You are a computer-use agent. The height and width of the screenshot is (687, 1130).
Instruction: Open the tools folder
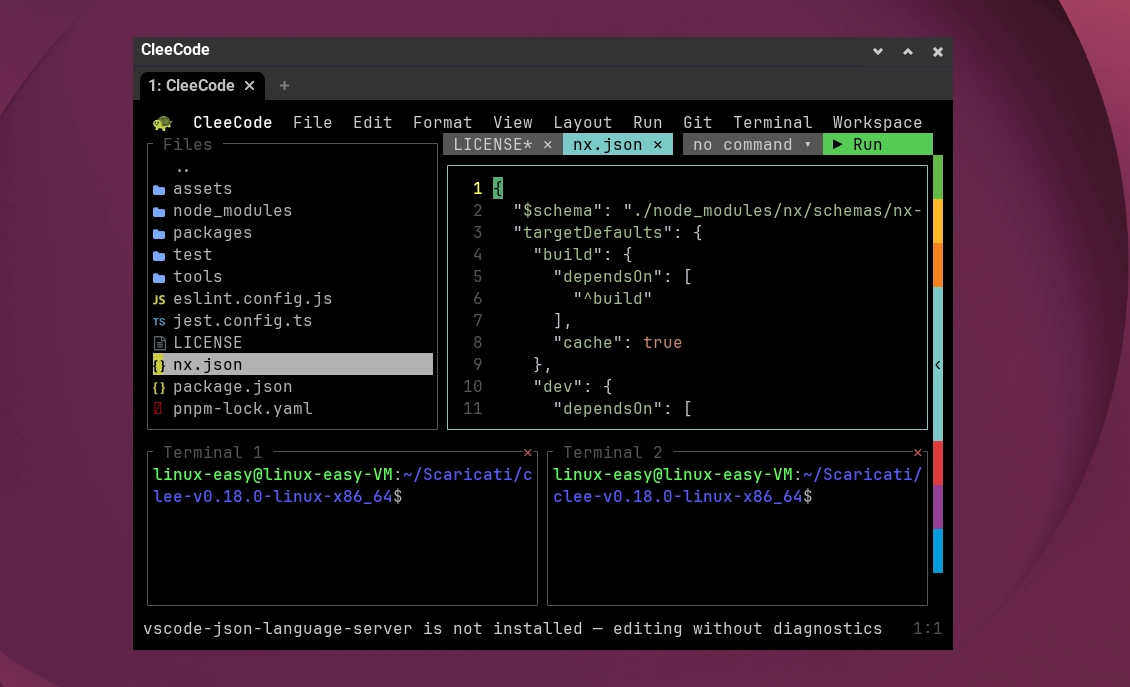pos(187,277)
